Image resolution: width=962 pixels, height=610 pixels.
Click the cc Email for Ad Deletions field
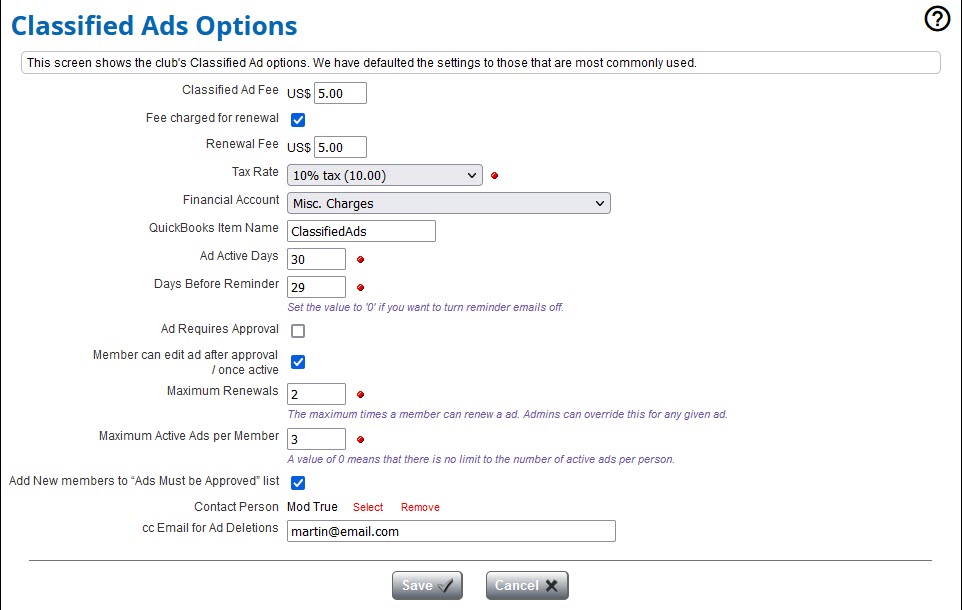pyautogui.click(x=451, y=531)
